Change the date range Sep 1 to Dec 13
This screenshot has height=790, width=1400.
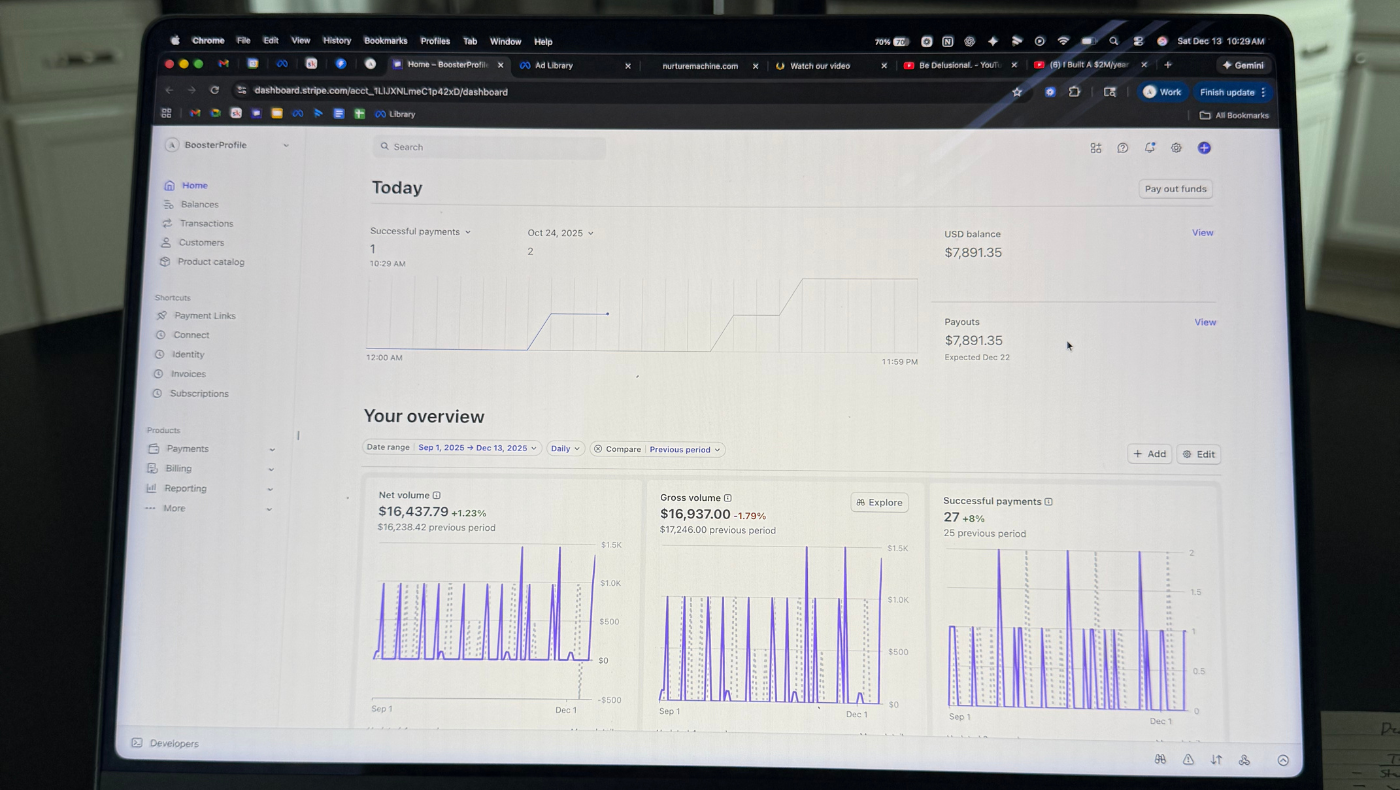click(477, 448)
